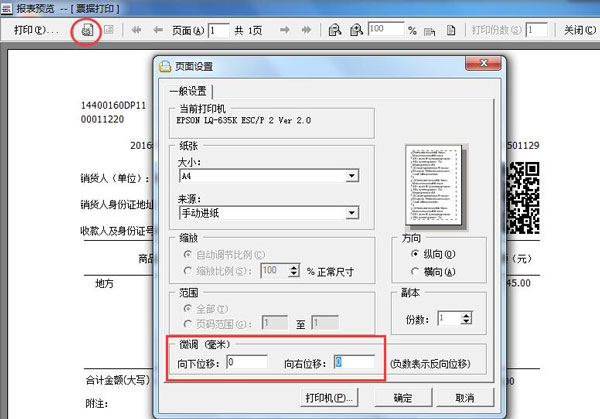This screenshot has height=419, width=600.
Task: Click the 向下位移 offset input field
Action: [x=246, y=362]
